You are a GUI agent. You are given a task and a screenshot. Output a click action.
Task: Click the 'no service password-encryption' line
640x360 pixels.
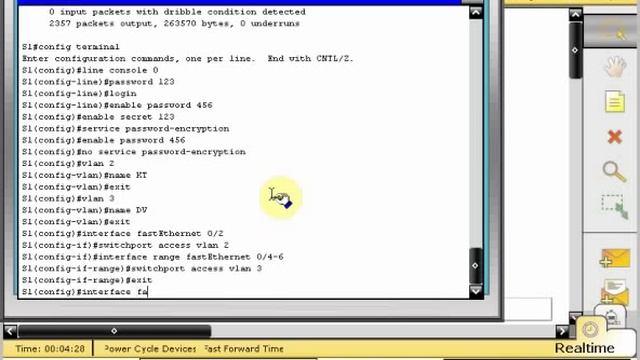[x=133, y=152]
